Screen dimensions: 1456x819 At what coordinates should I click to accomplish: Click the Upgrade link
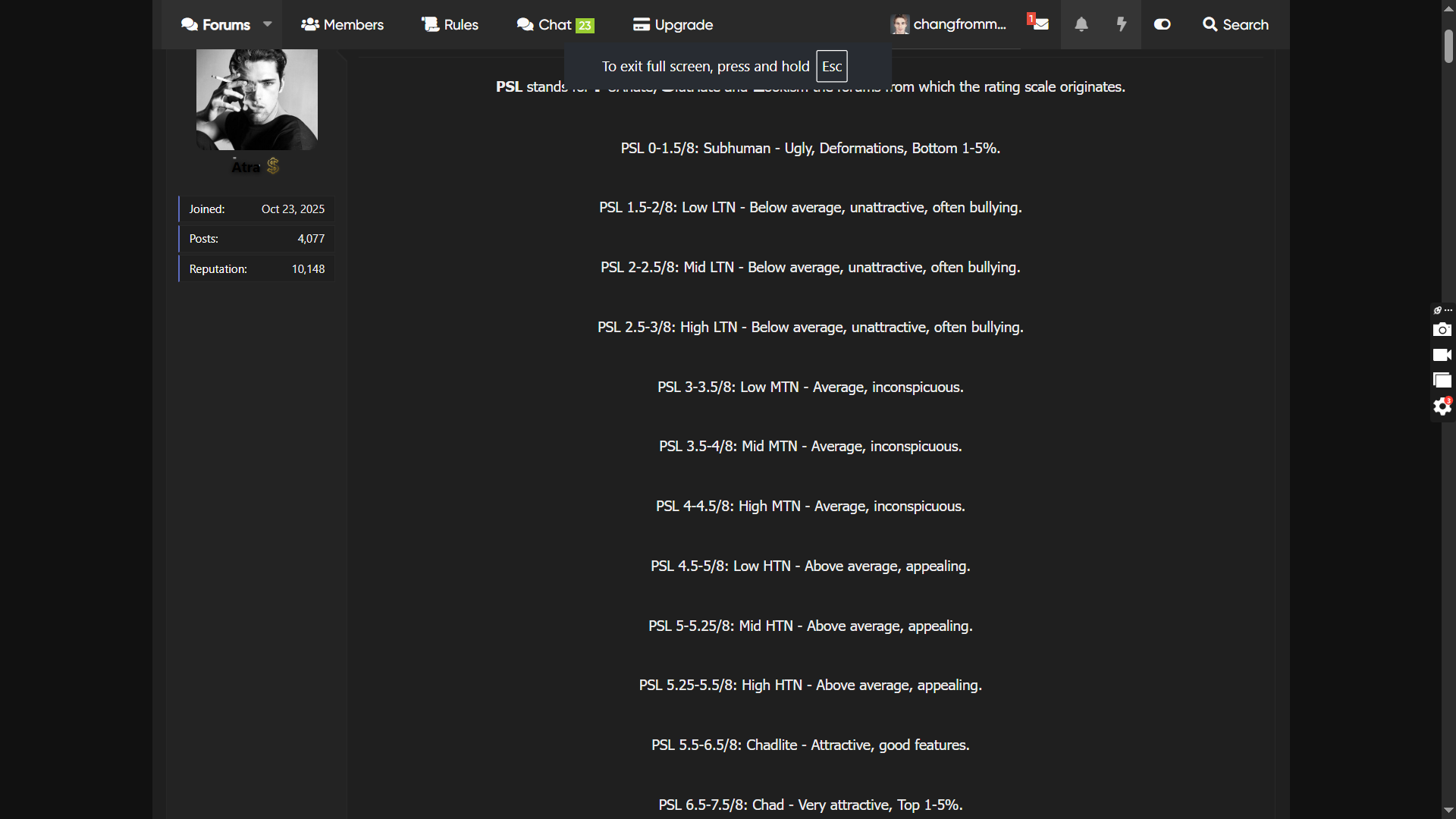[673, 24]
